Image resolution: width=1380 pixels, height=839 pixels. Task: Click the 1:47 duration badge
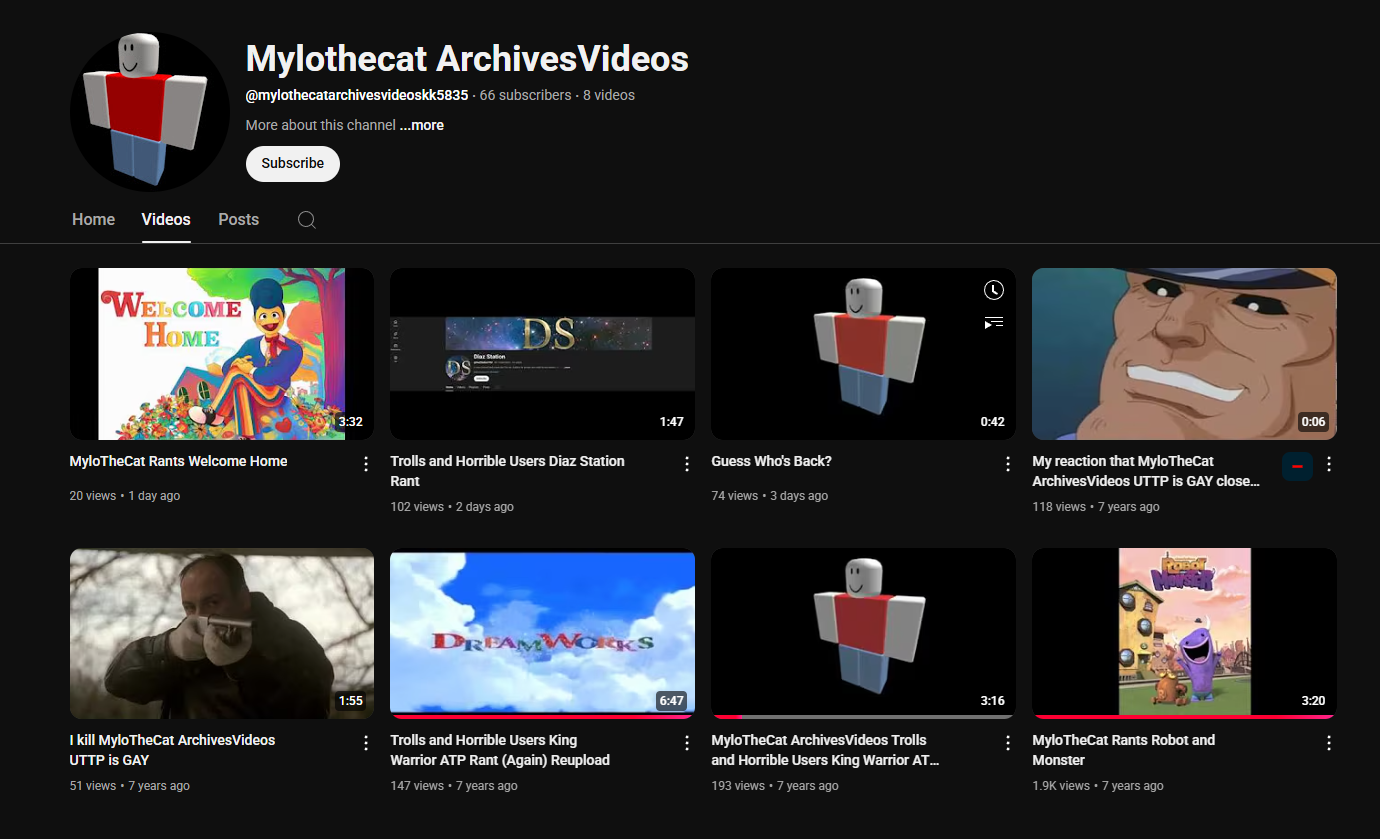click(x=671, y=422)
